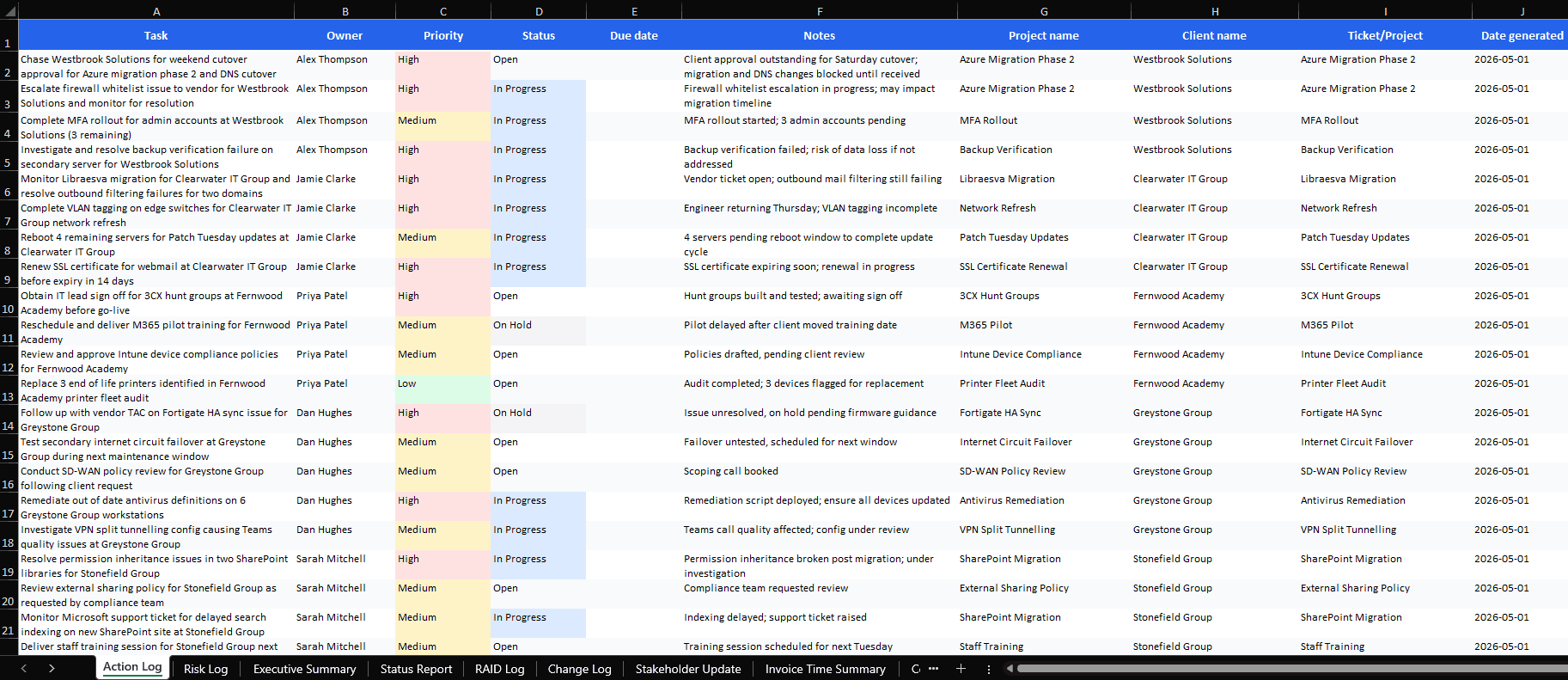
Task: Select owner Jamie Clarke in VLAN tagging row
Action: pyautogui.click(x=345, y=214)
